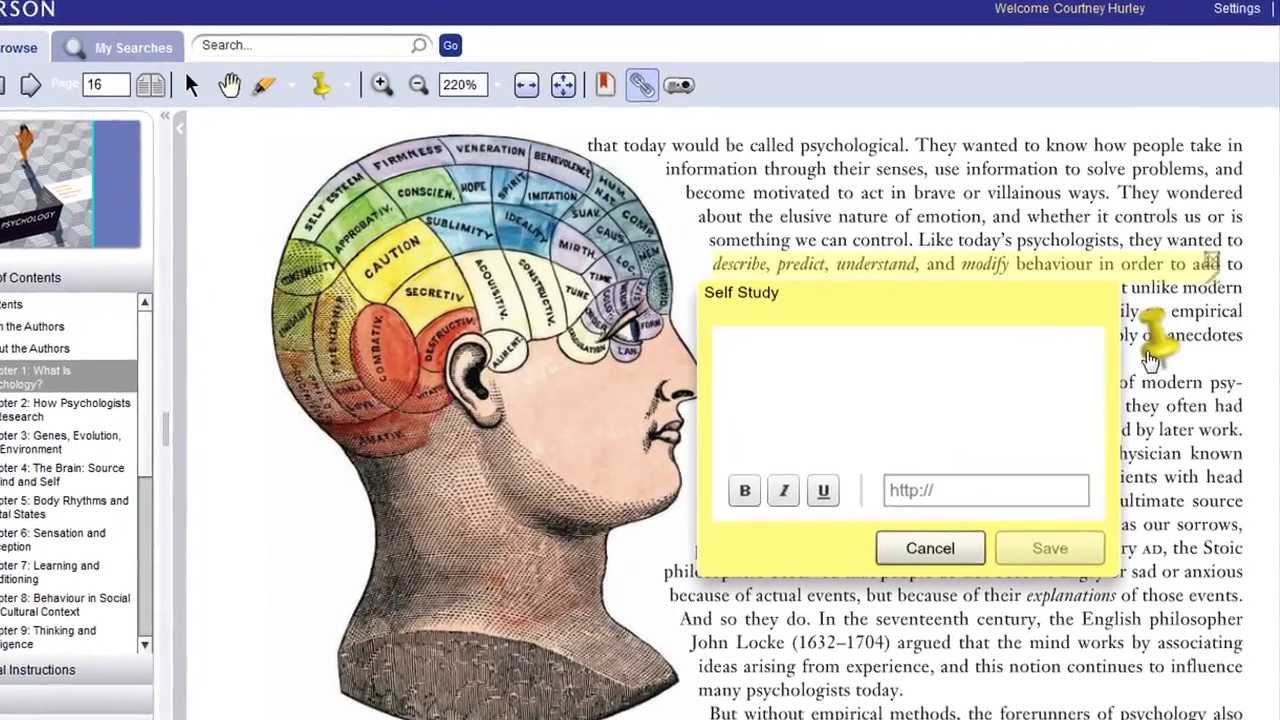This screenshot has height=720, width=1280.
Task: Open Chapter 6 Sensation and Perception
Action: tap(52, 540)
